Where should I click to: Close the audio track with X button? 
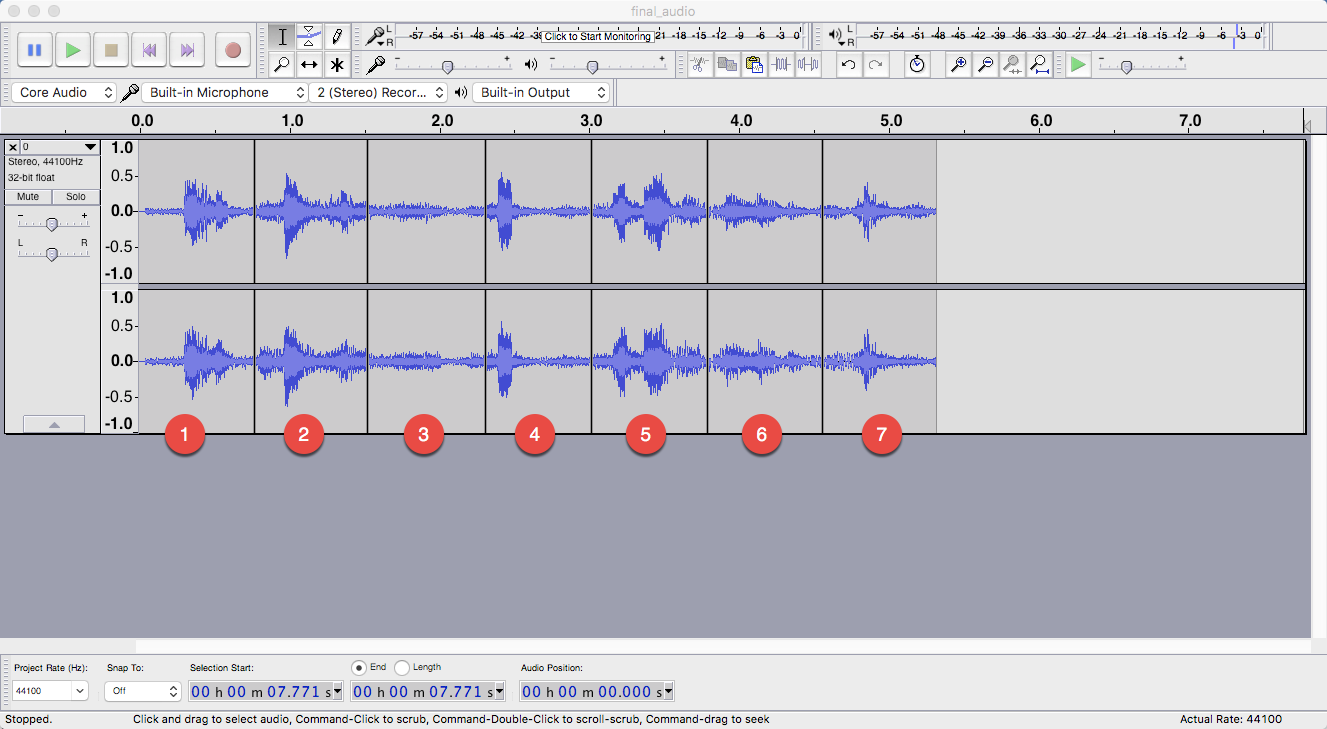[13, 147]
